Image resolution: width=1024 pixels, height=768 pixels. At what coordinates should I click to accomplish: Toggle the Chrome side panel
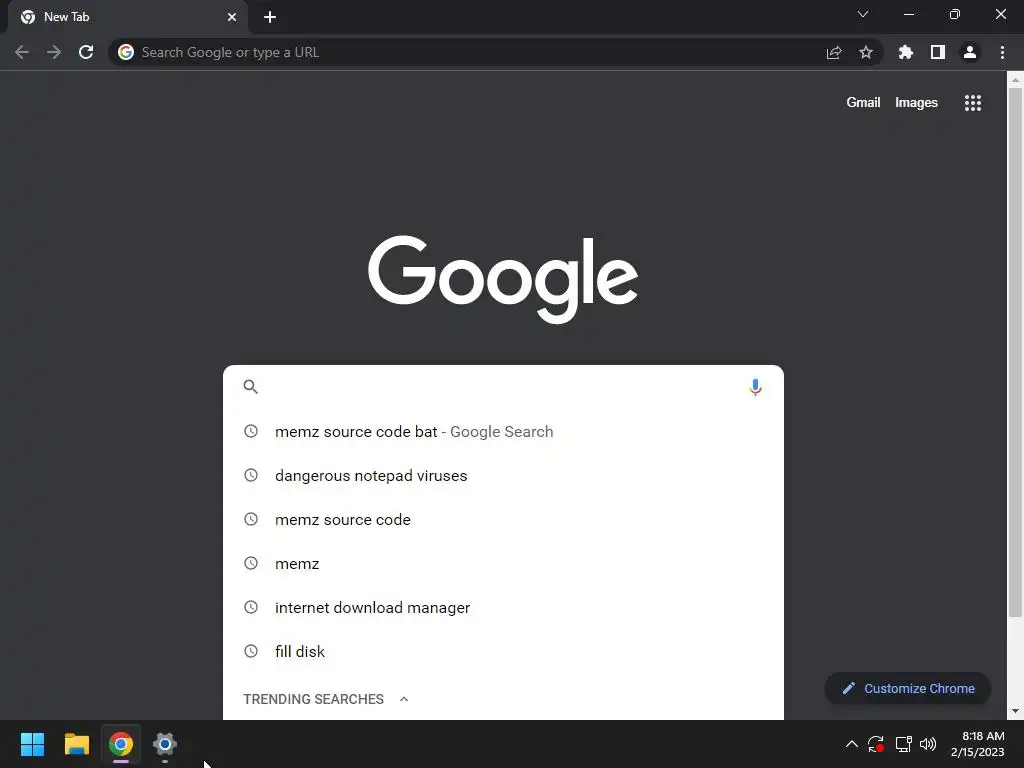tap(937, 52)
